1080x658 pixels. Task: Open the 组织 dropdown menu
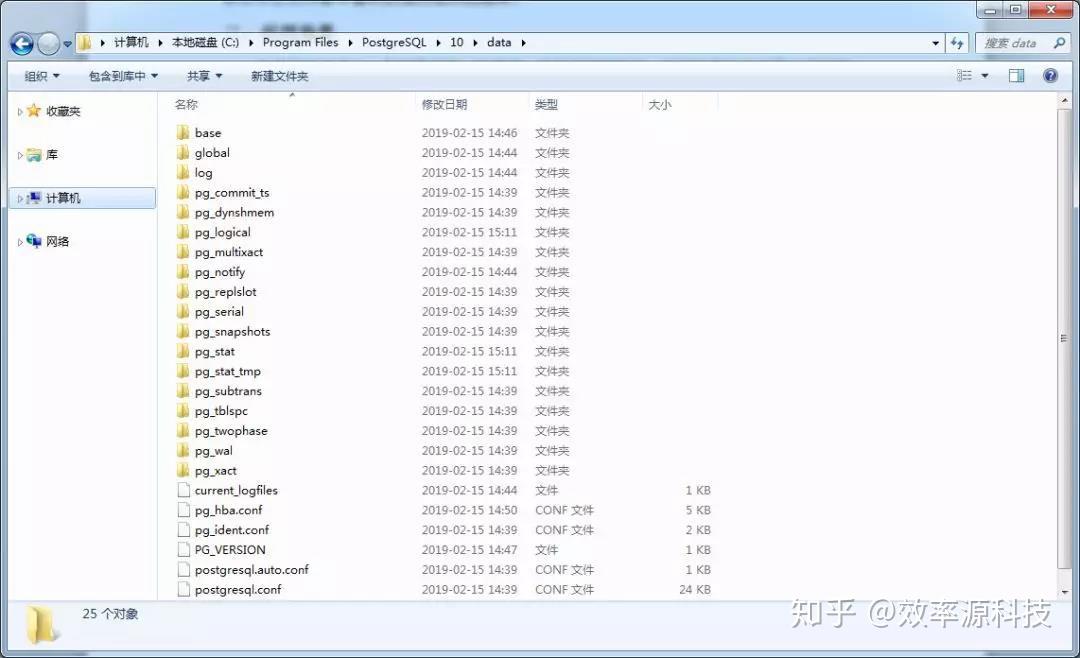tap(40, 75)
